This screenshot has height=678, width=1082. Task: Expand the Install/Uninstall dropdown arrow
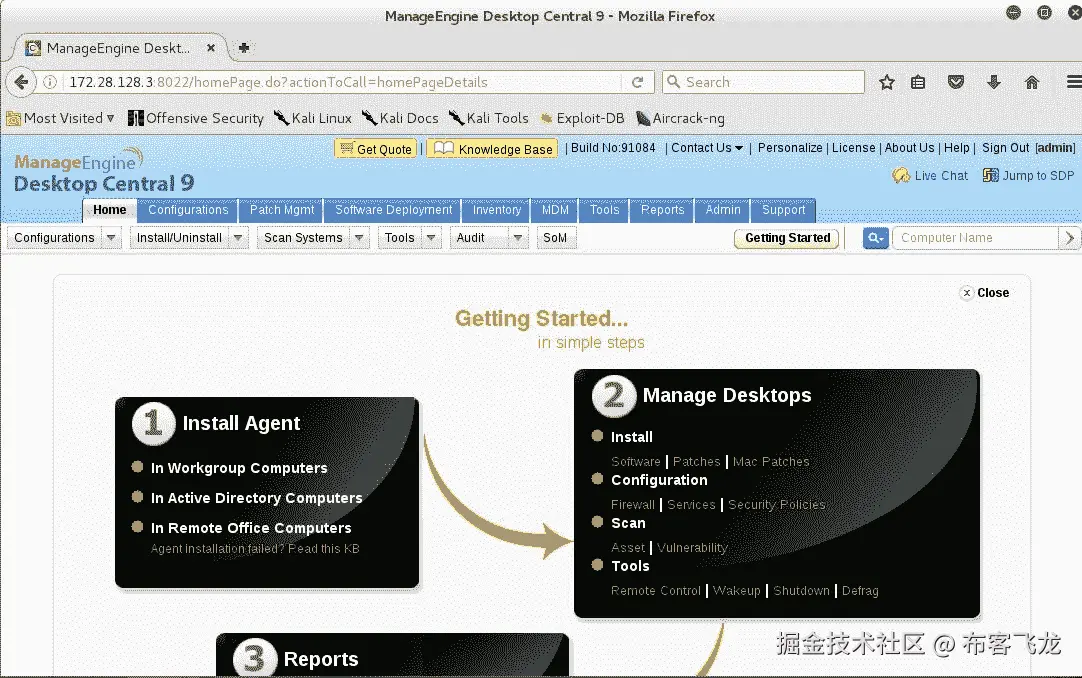coord(238,238)
